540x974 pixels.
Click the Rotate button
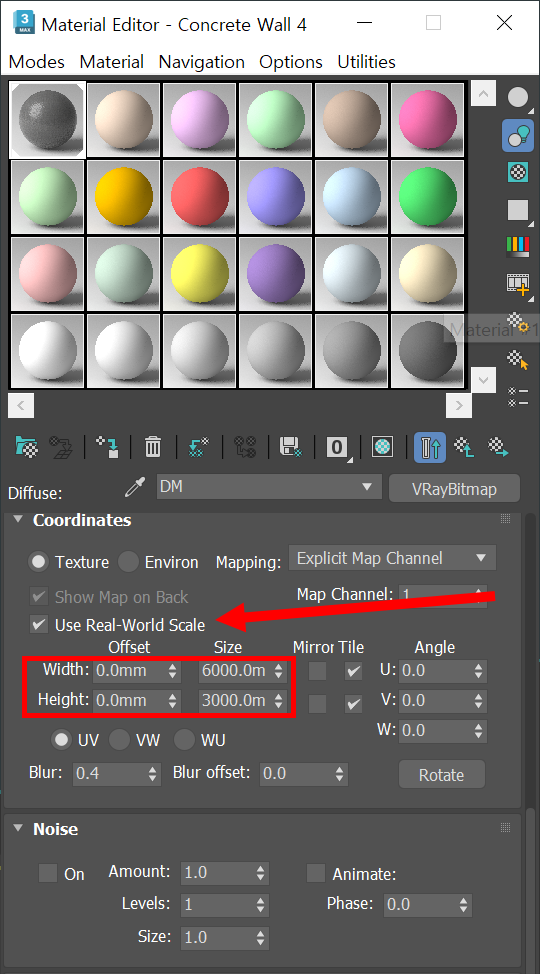[x=442, y=775]
